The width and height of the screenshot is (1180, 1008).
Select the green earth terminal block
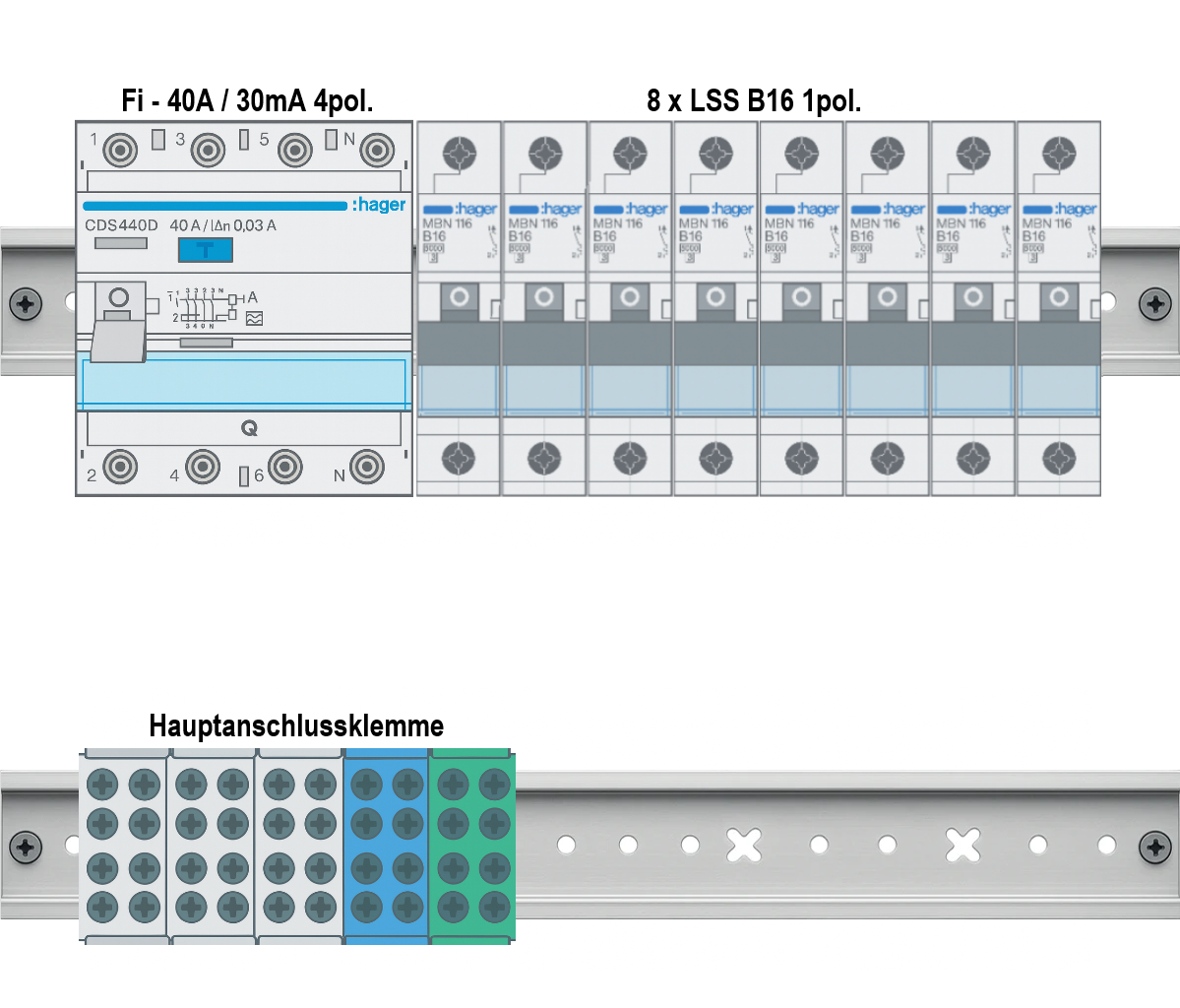click(x=472, y=847)
